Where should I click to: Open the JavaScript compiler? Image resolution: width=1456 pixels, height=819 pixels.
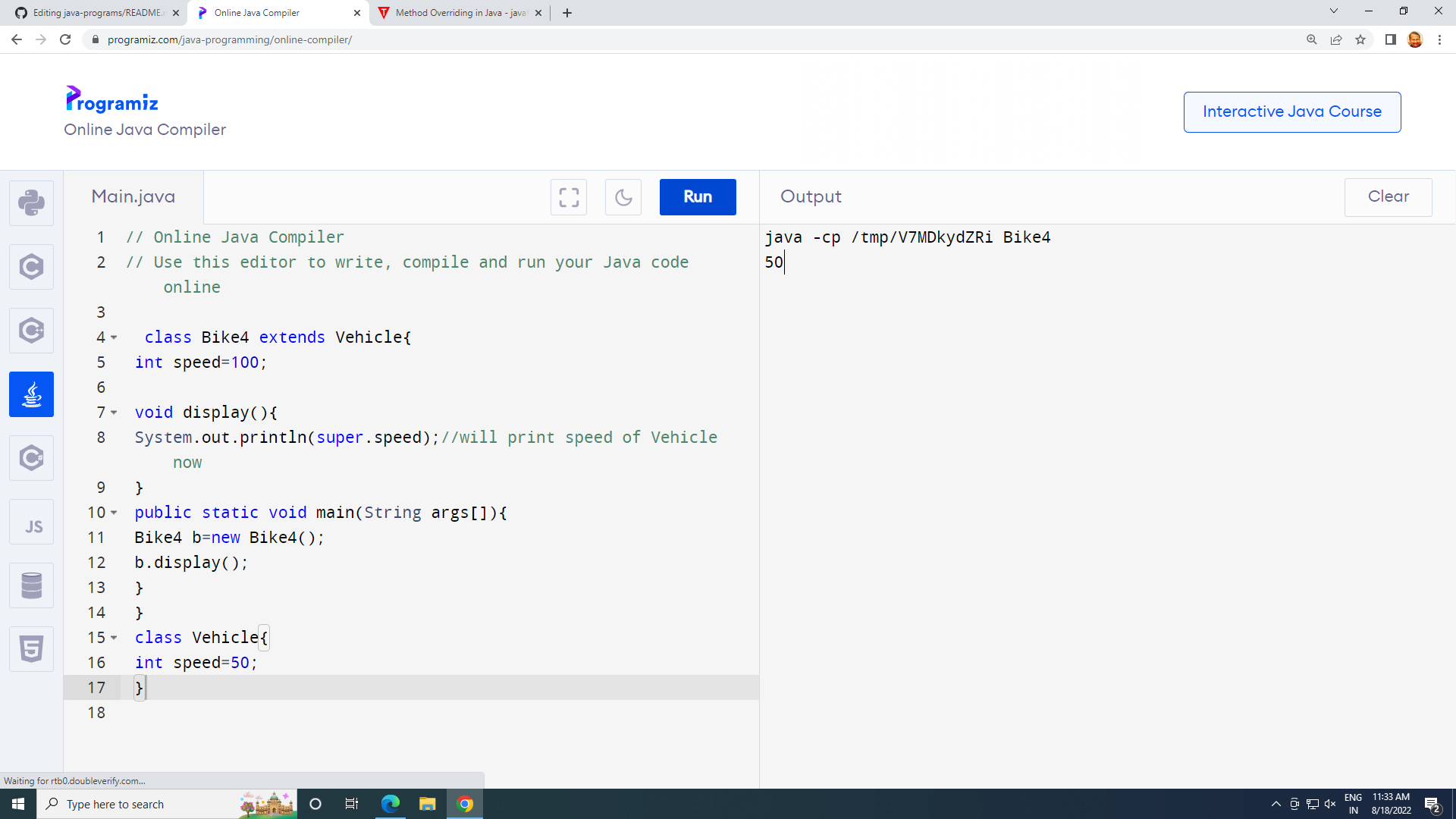pos(31,521)
